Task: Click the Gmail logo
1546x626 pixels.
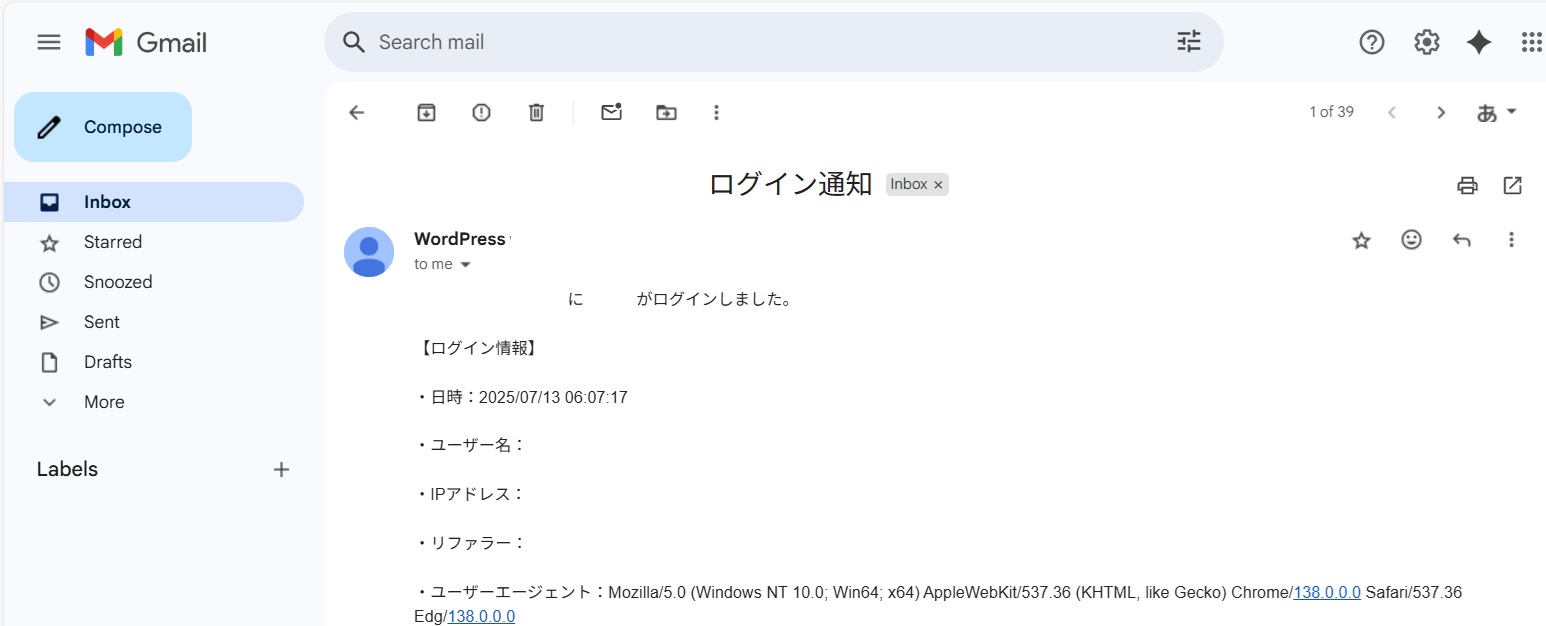Action: (146, 42)
